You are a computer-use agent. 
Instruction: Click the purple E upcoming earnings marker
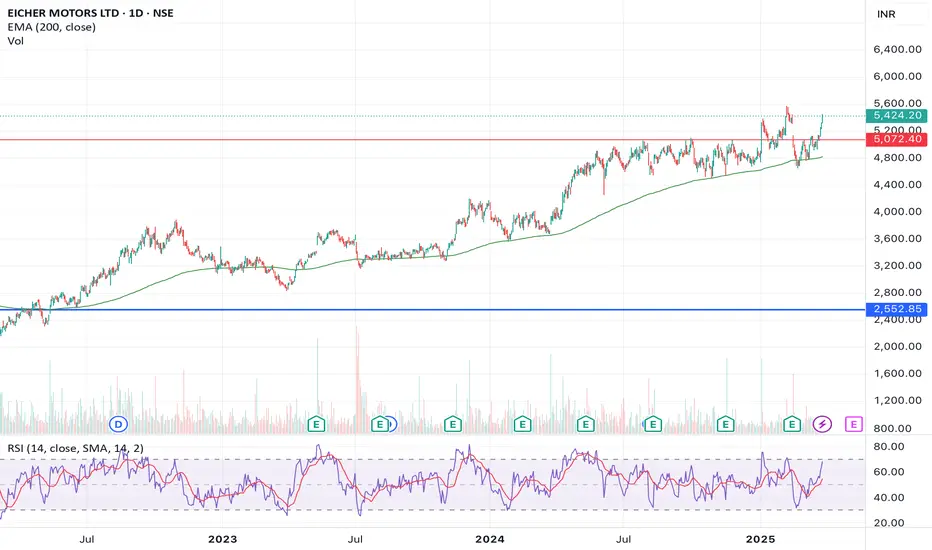[854, 424]
